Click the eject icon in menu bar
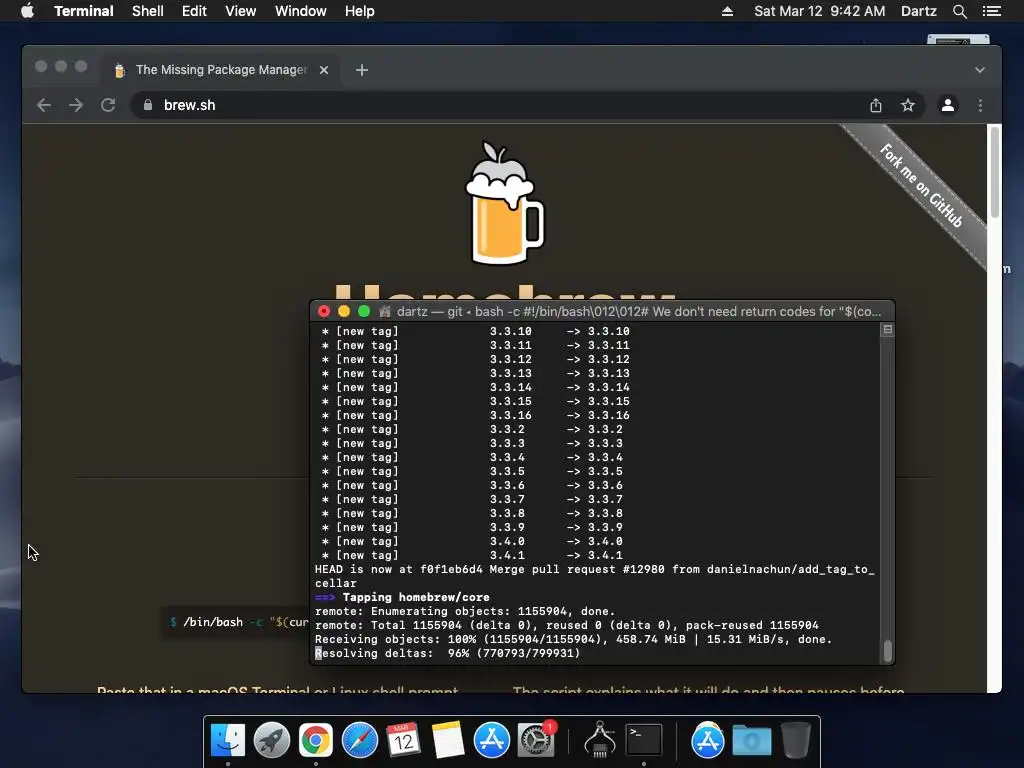This screenshot has width=1024, height=768. click(x=727, y=11)
